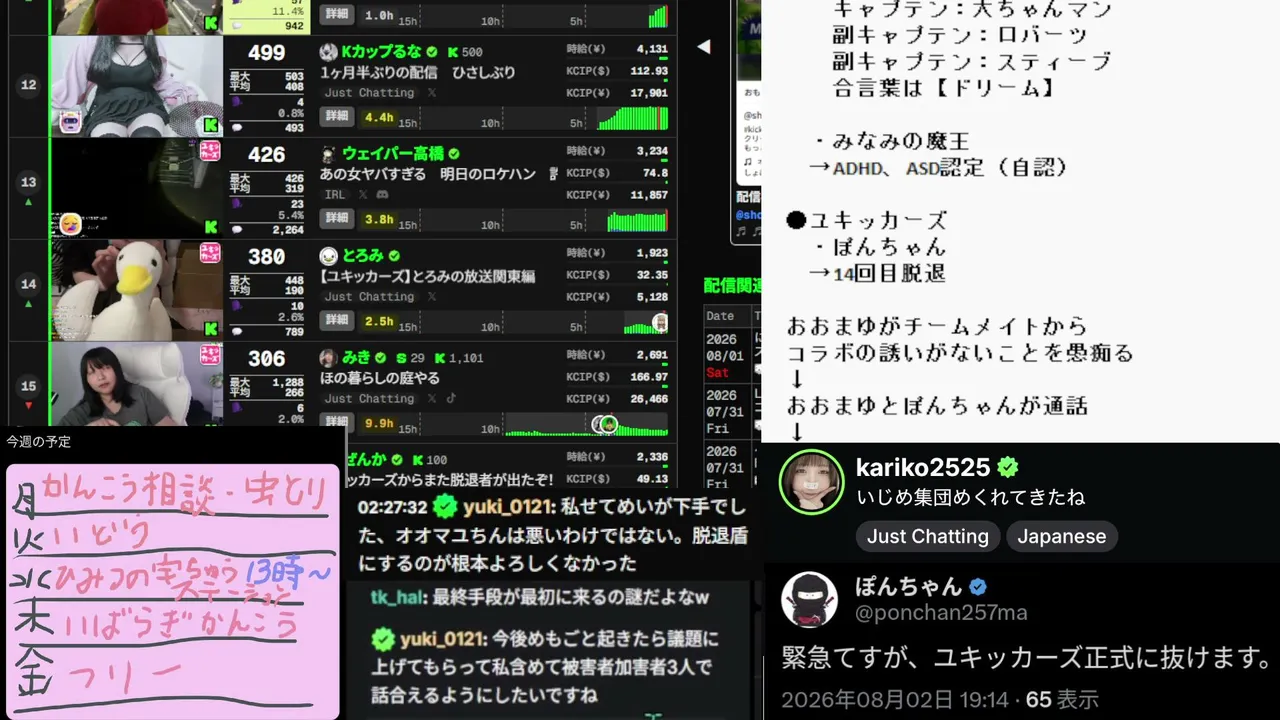Screen dimensions: 1280x720
Task: Open Kカップるな channel name link
Action: pyautogui.click(x=381, y=52)
